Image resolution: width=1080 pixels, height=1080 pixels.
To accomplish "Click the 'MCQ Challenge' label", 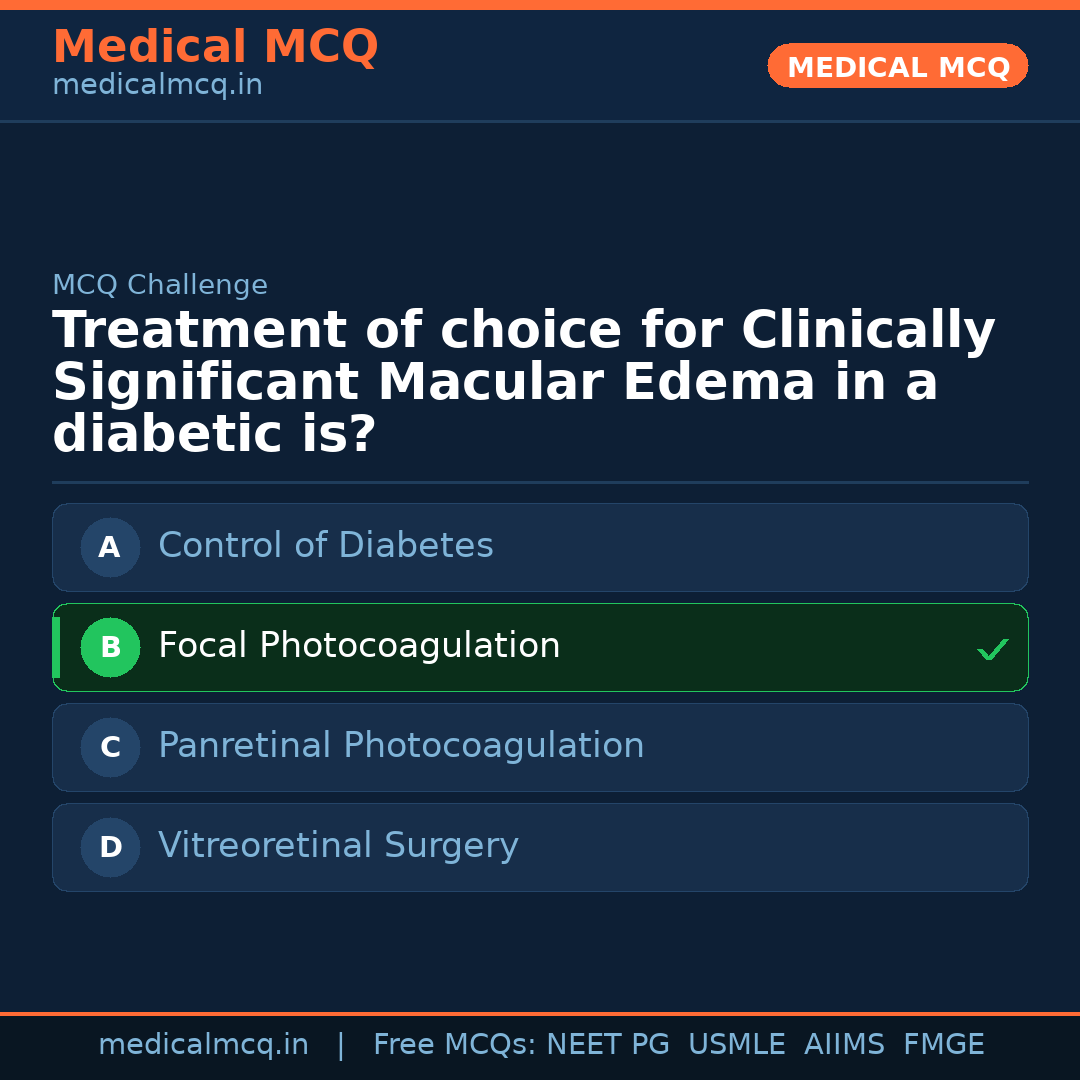I will 160,285.
